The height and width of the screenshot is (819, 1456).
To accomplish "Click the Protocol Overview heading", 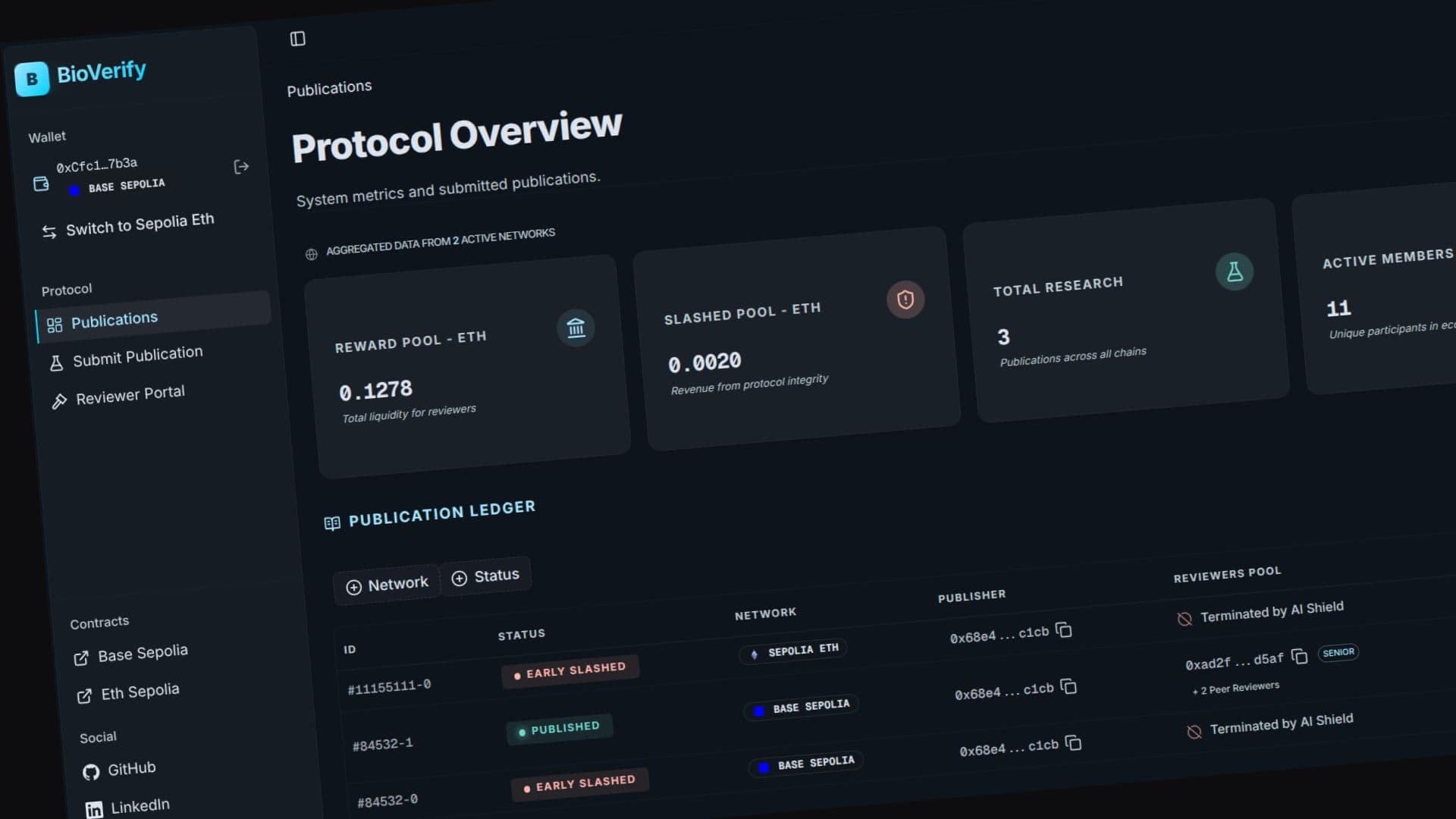I will point(457,136).
